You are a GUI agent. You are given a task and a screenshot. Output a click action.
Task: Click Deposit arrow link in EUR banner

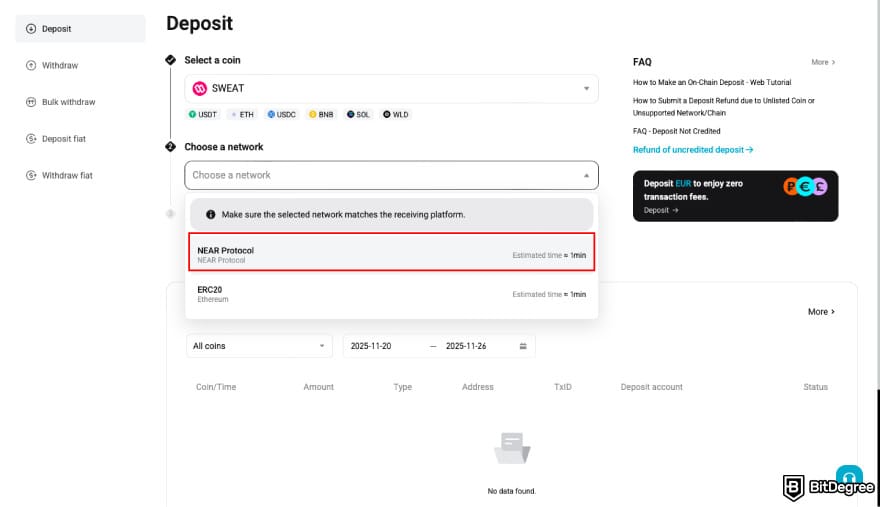(661, 210)
